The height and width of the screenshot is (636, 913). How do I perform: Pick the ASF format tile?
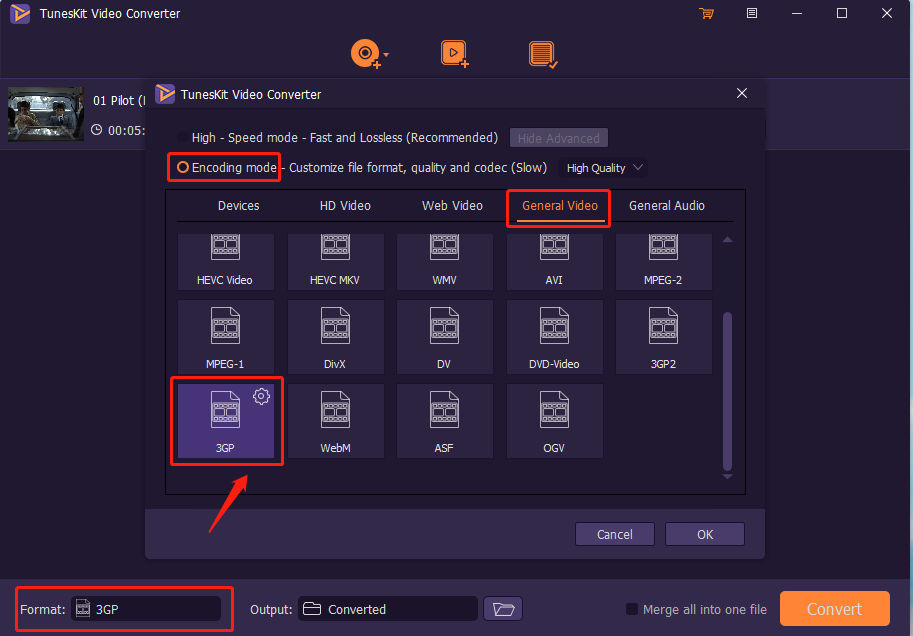pyautogui.click(x=445, y=421)
